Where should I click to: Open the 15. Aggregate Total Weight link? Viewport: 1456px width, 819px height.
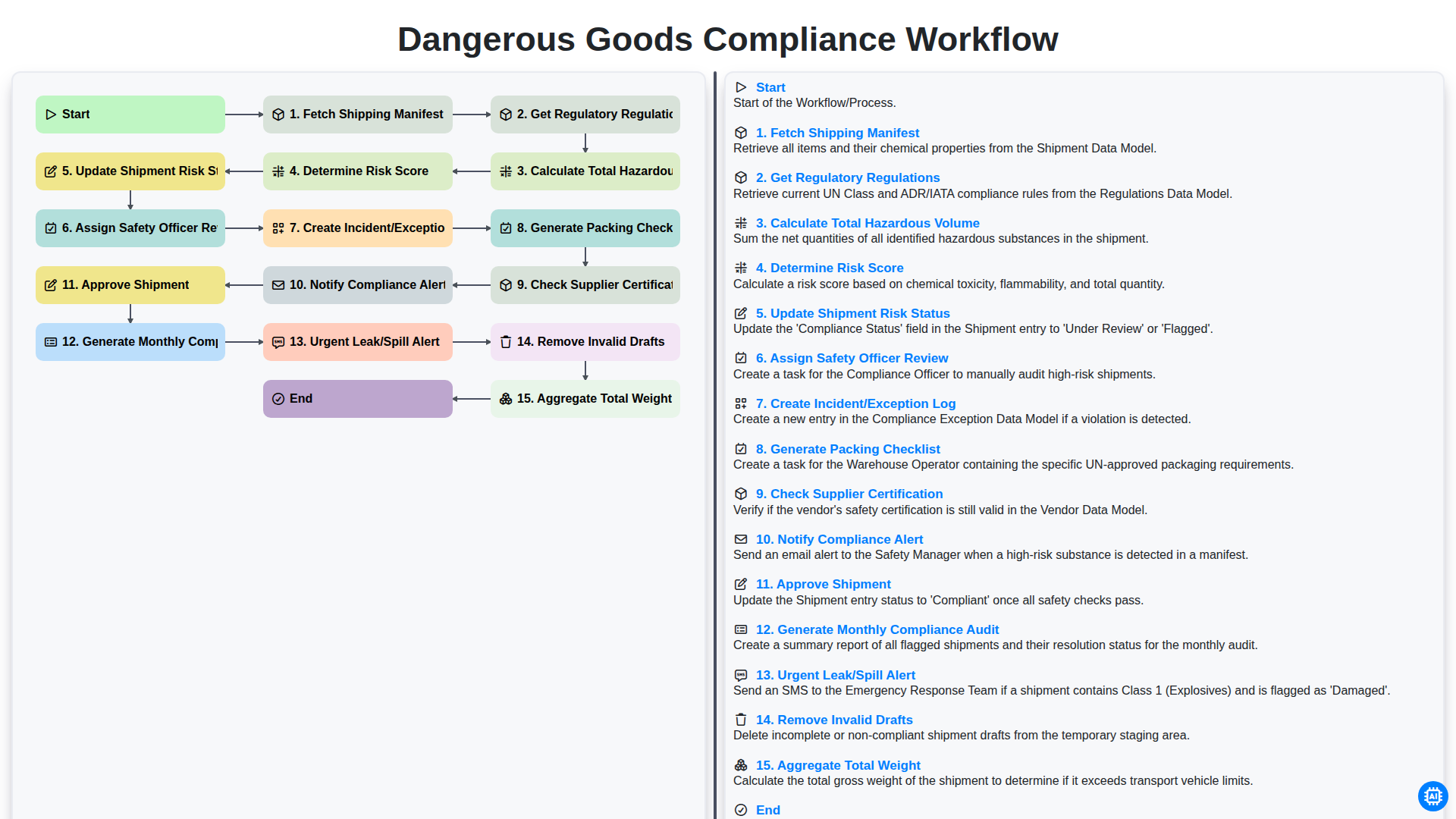tap(838, 765)
